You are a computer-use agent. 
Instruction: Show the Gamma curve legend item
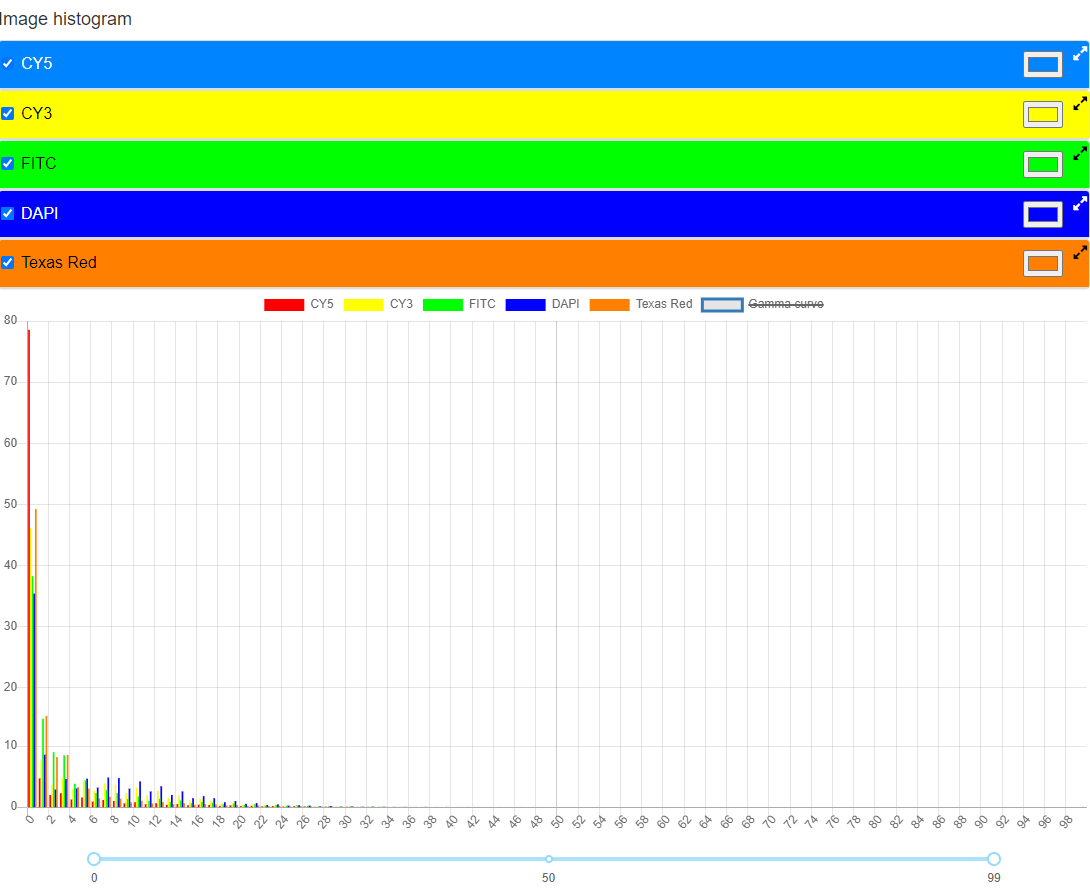(x=763, y=304)
